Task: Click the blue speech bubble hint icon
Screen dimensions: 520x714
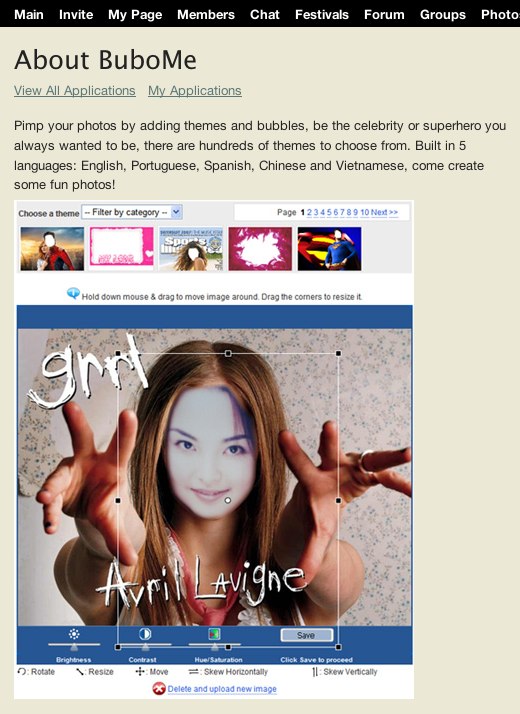Action: coord(73,293)
